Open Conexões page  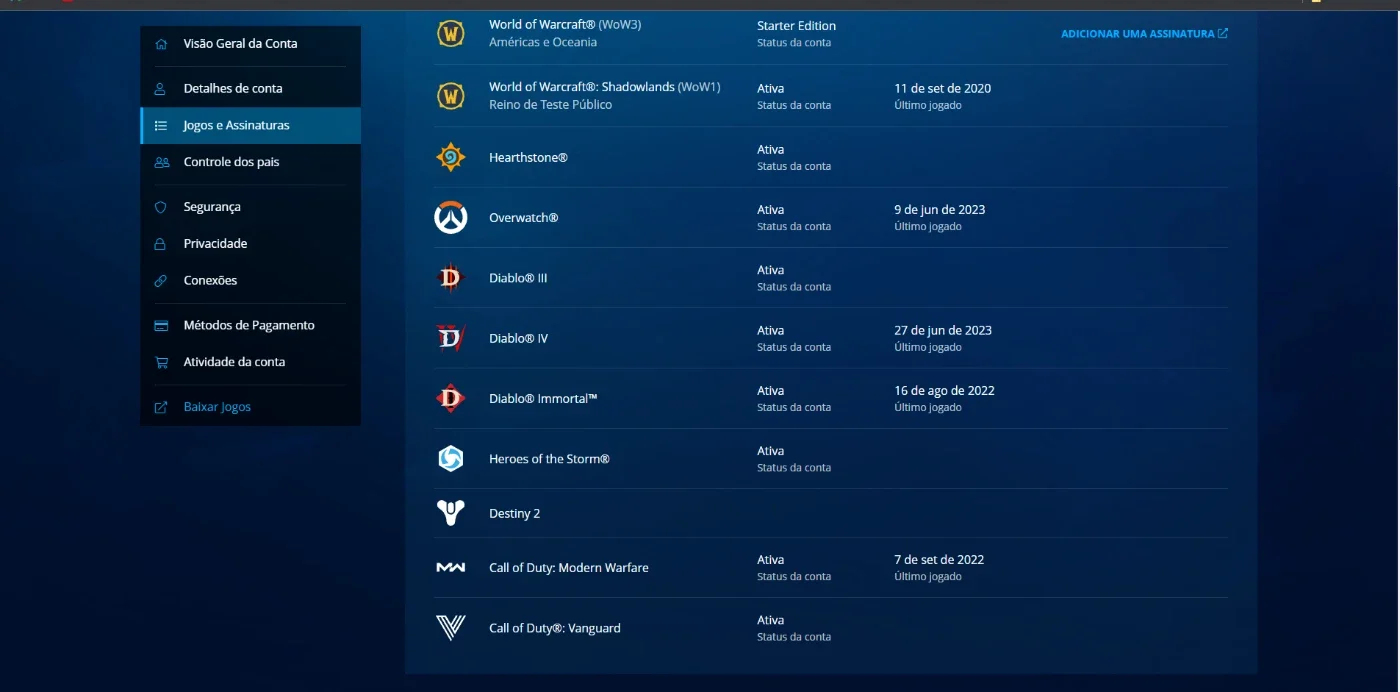click(x=210, y=281)
